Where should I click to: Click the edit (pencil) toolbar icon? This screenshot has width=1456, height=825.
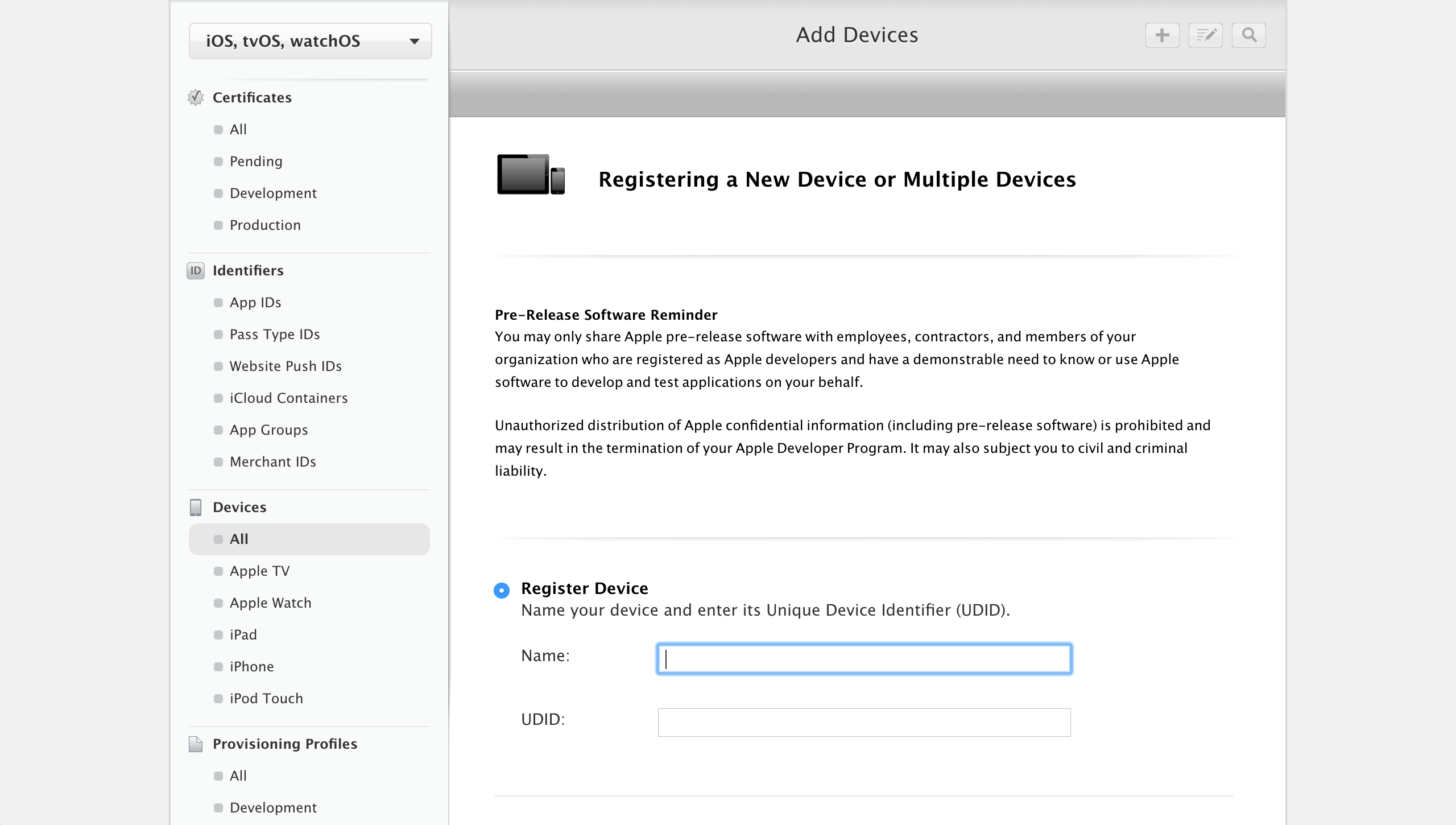tap(1205, 35)
